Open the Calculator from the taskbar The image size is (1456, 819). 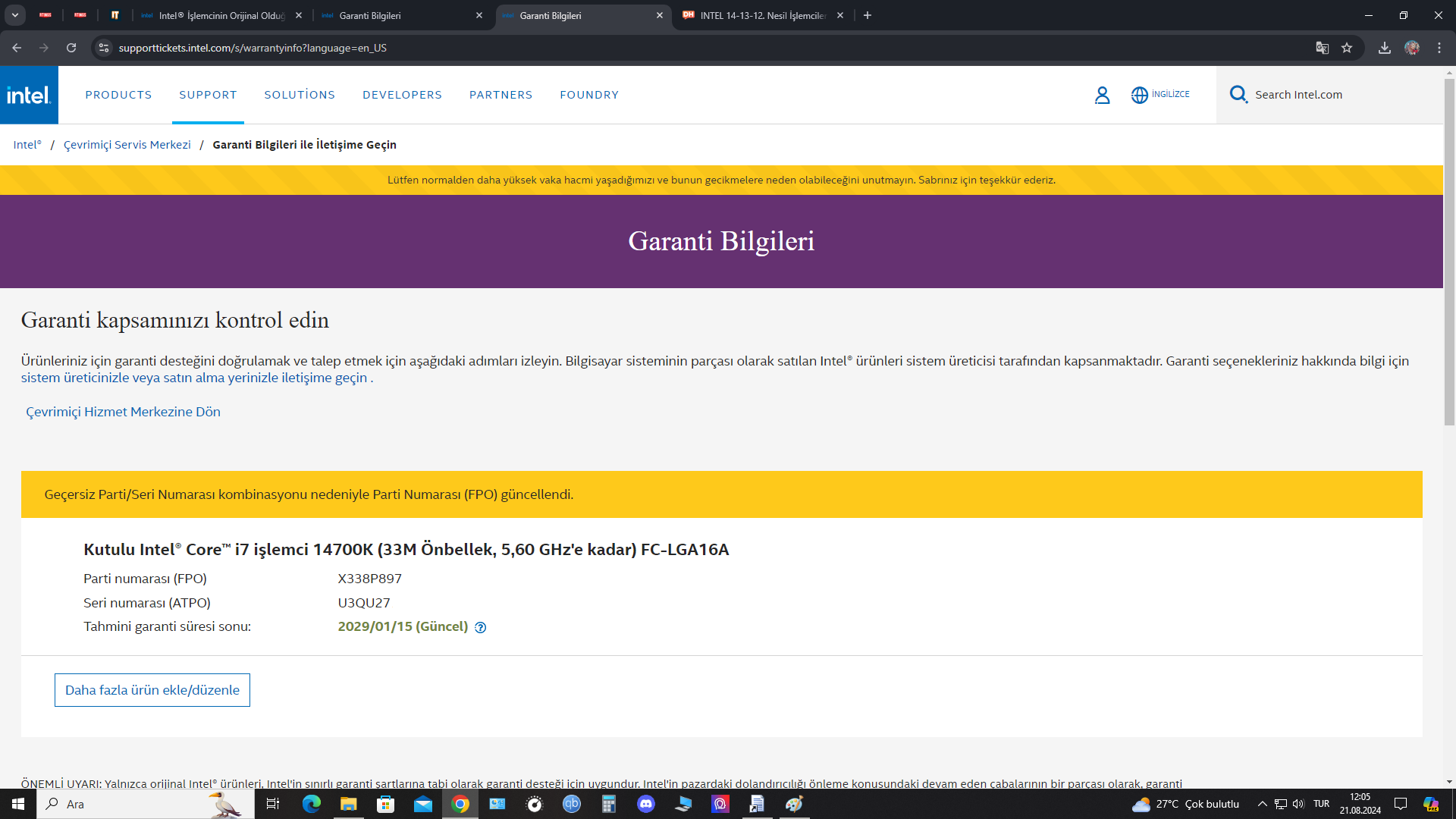pos(608,804)
